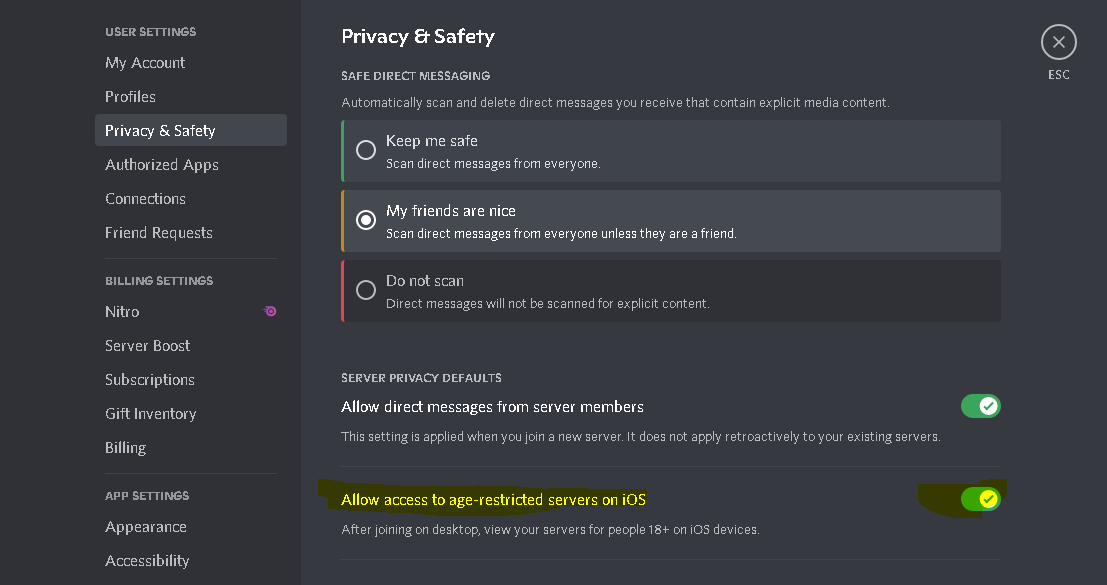The height and width of the screenshot is (585, 1107).
Task: View your Subscriptions settings
Action: pyautogui.click(x=150, y=379)
